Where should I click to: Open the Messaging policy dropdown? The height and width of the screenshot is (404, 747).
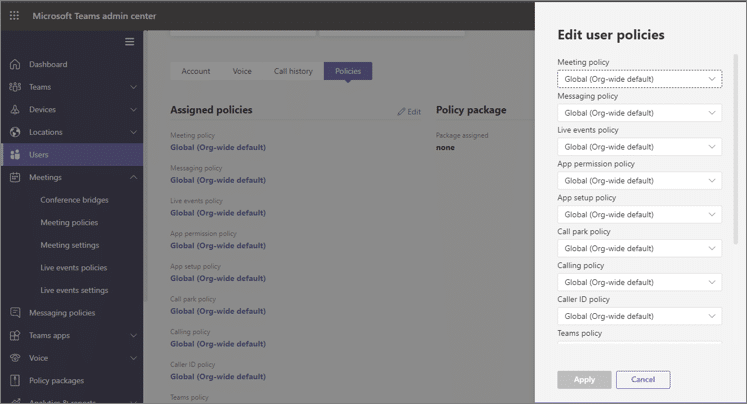click(639, 113)
